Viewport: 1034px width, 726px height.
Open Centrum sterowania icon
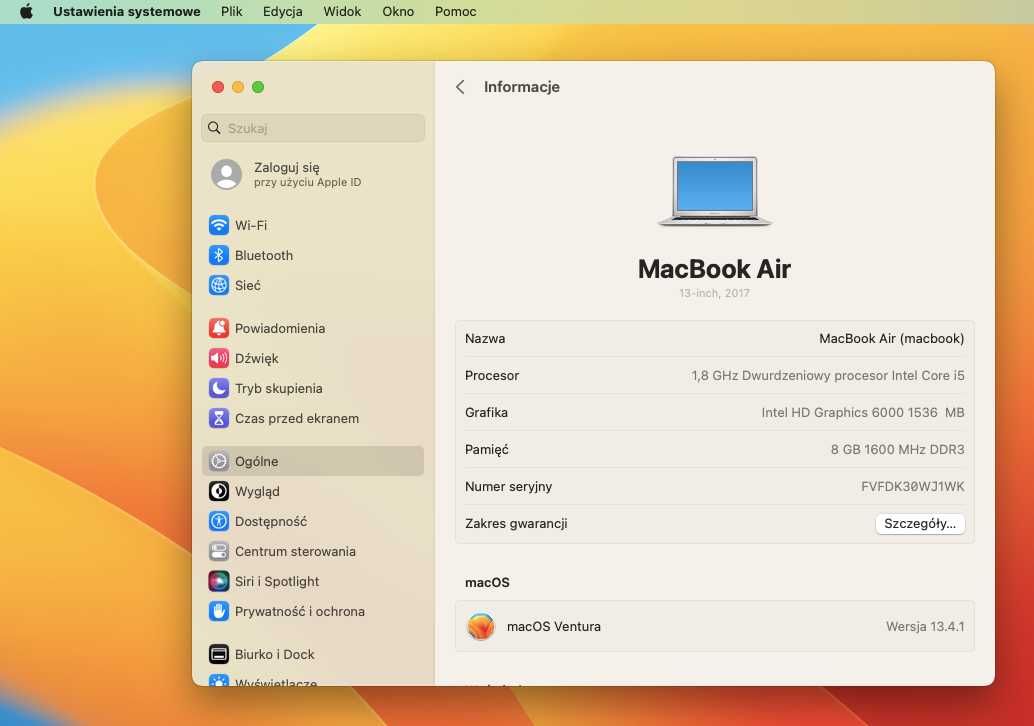pos(219,551)
